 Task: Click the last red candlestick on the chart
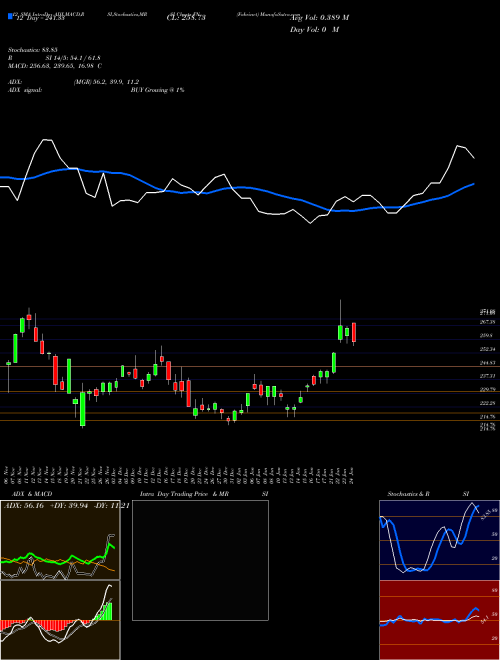[354, 333]
